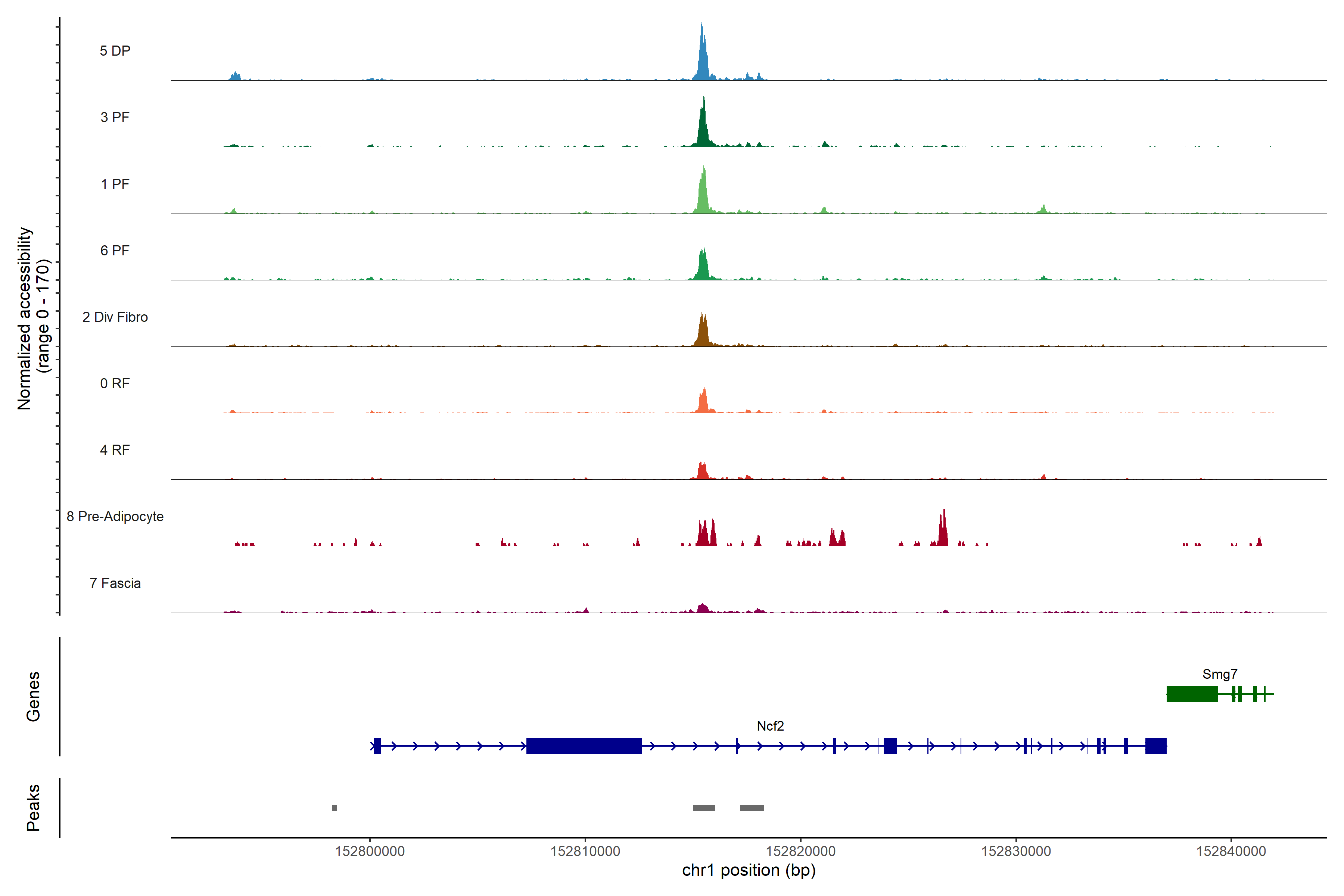Click the 2 Div Fibro label

[115, 317]
